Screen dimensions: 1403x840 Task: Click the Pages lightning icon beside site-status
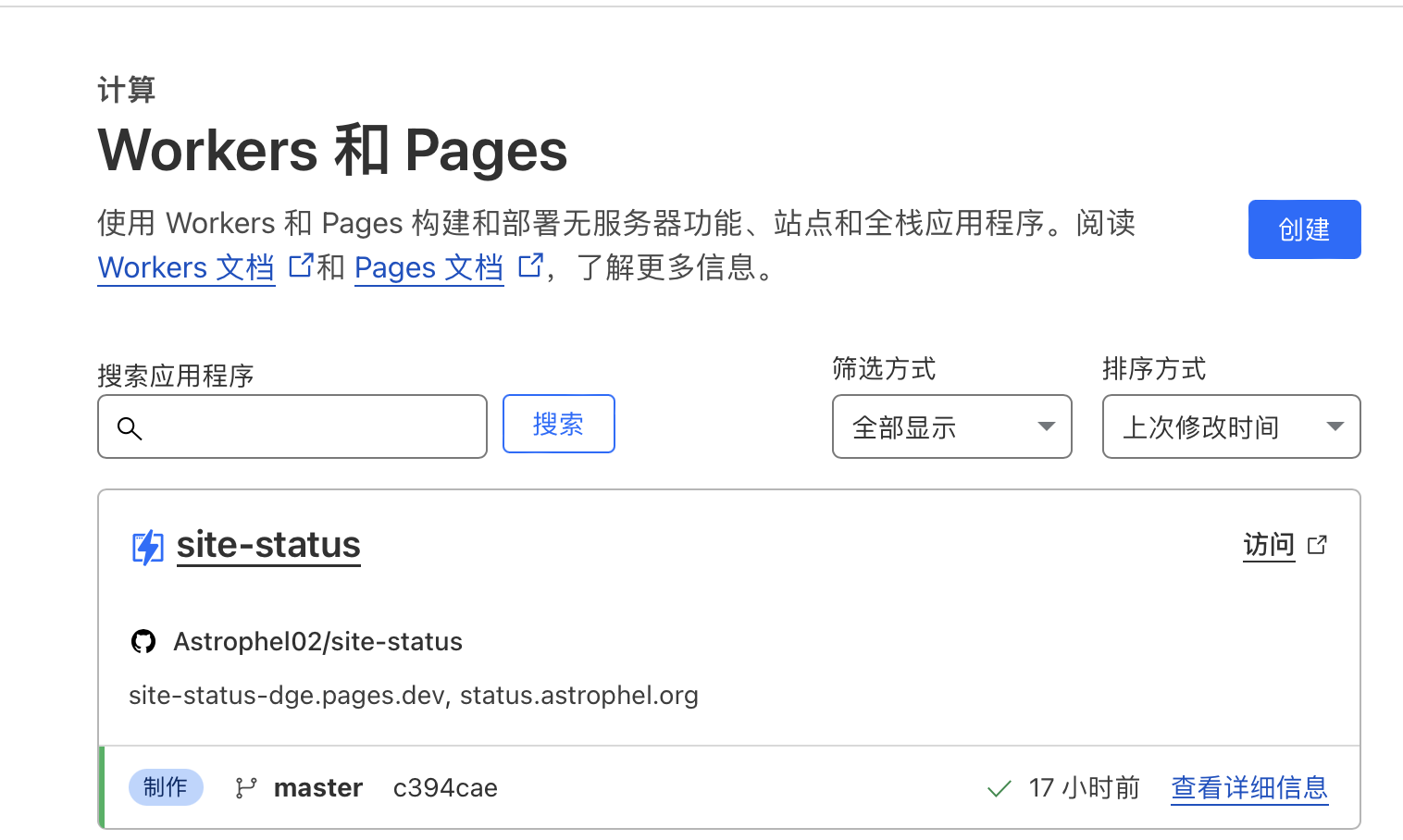click(x=148, y=548)
